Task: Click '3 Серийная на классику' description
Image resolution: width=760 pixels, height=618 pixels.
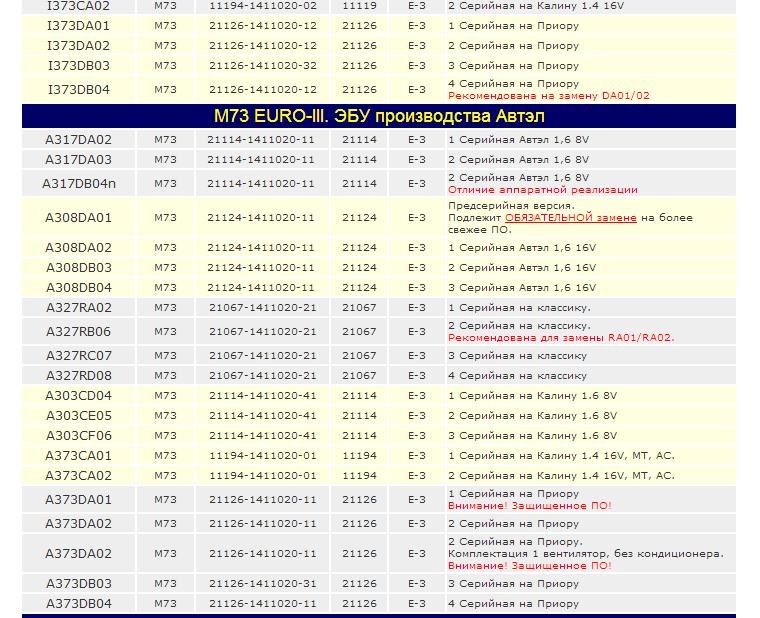Action: coord(517,355)
